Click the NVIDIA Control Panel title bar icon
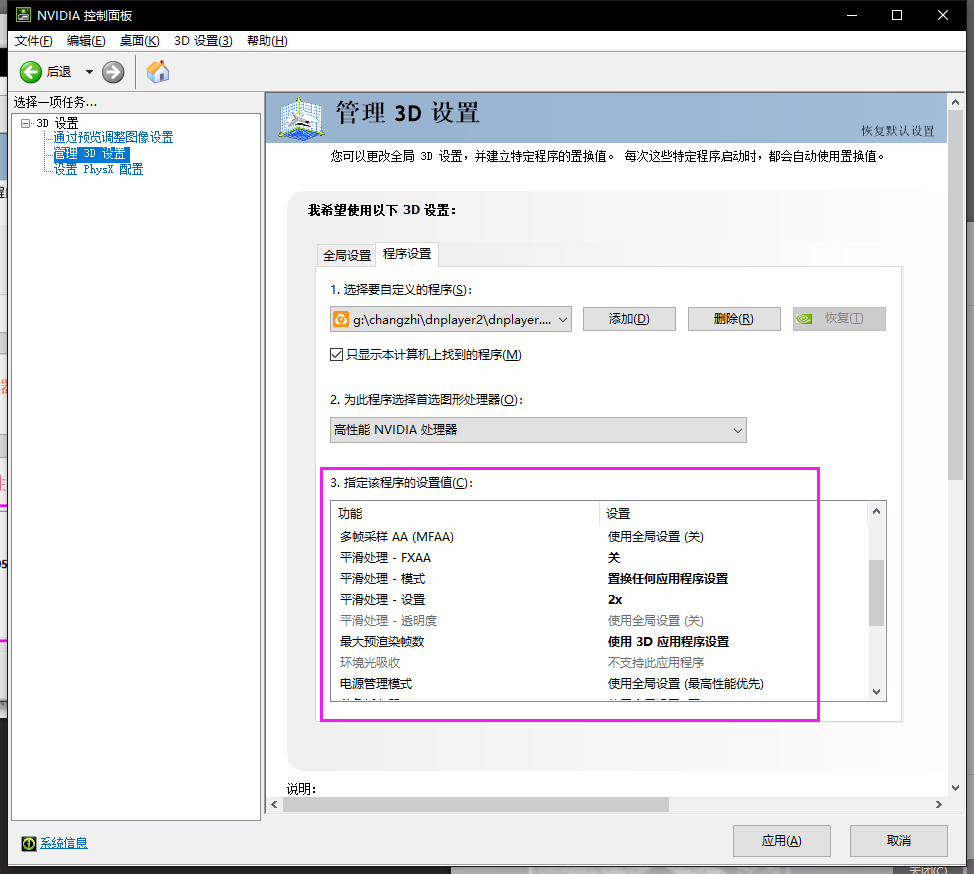The image size is (974, 874). (x=18, y=15)
